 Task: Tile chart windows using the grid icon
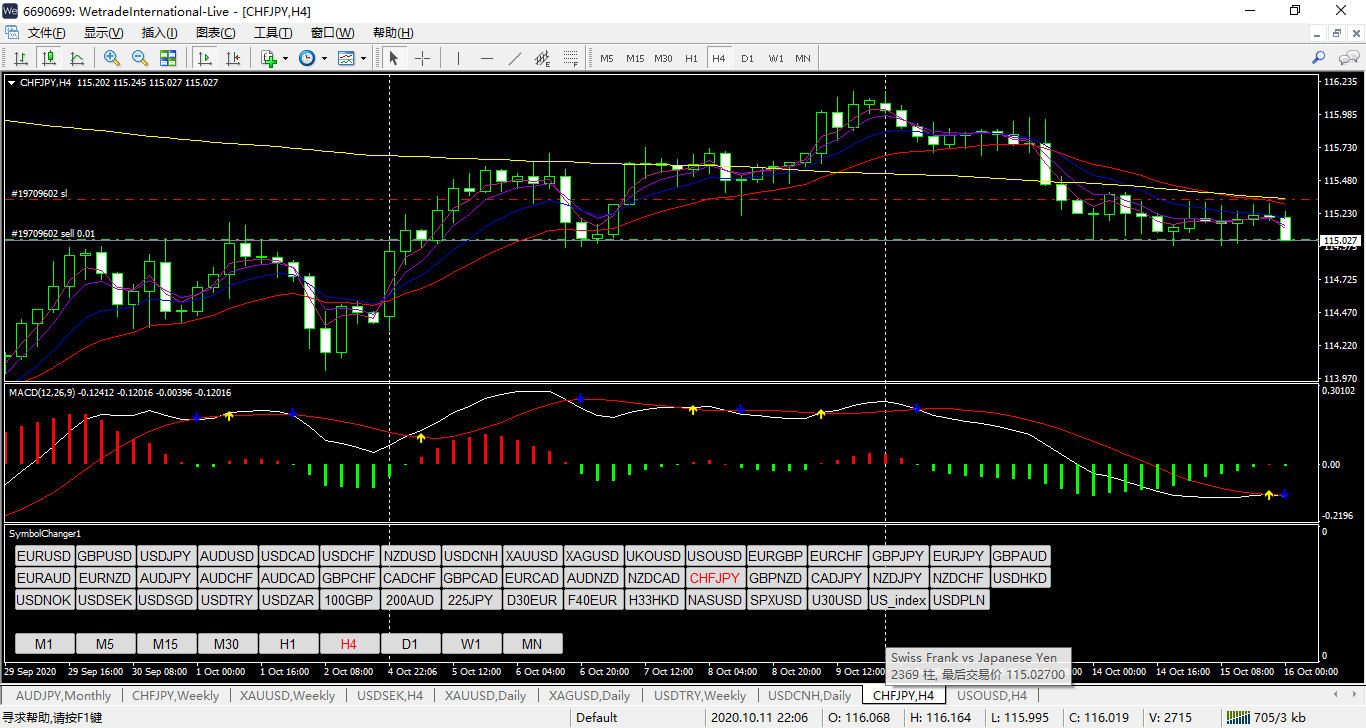click(x=168, y=58)
